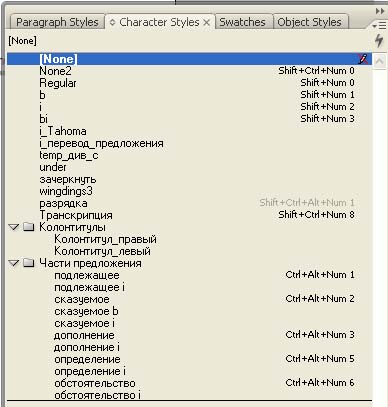Select the обстоятельство i style
Viewport: 388px width, 407px height.
189,395
